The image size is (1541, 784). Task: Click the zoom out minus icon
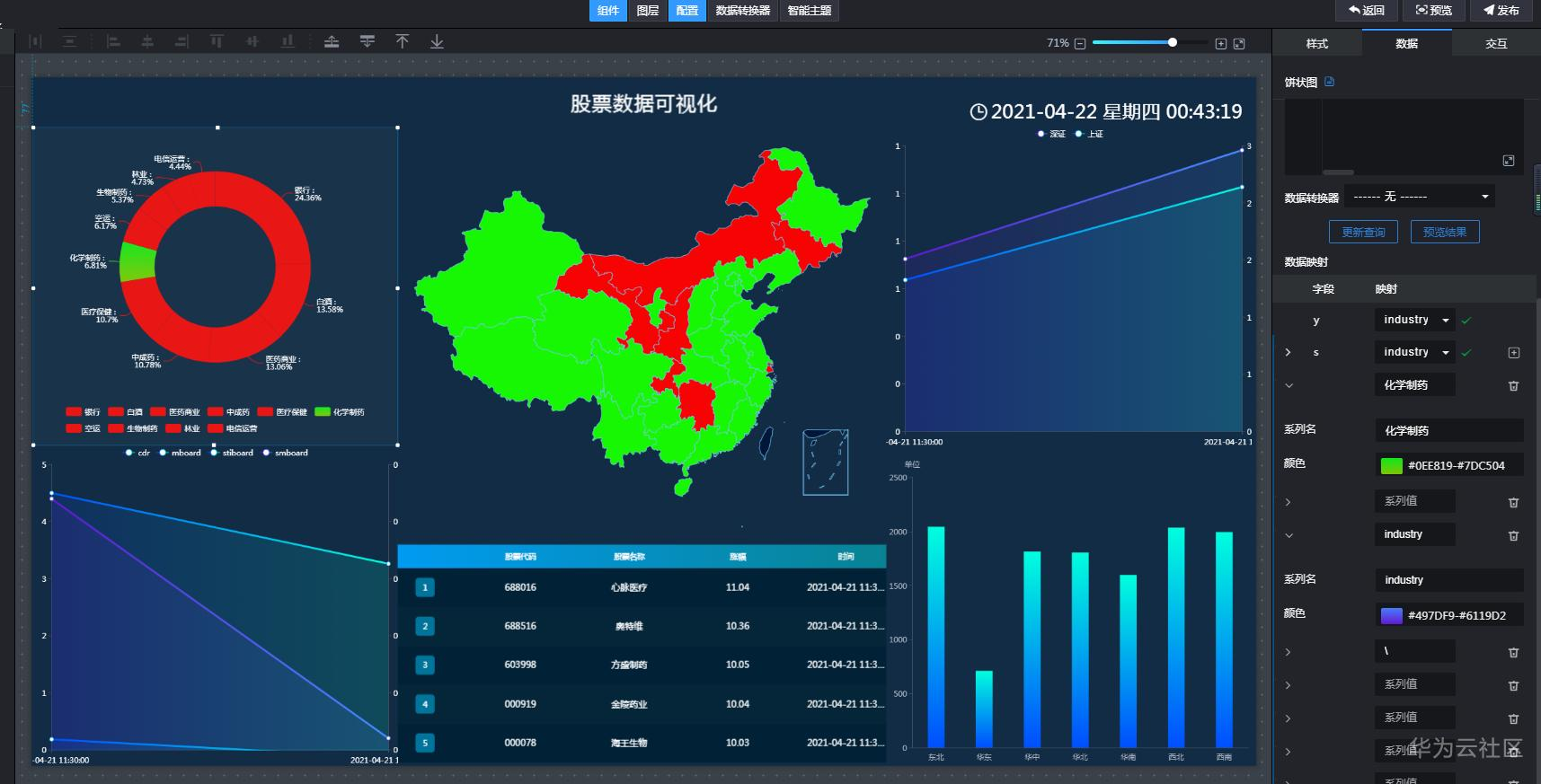tap(1080, 43)
